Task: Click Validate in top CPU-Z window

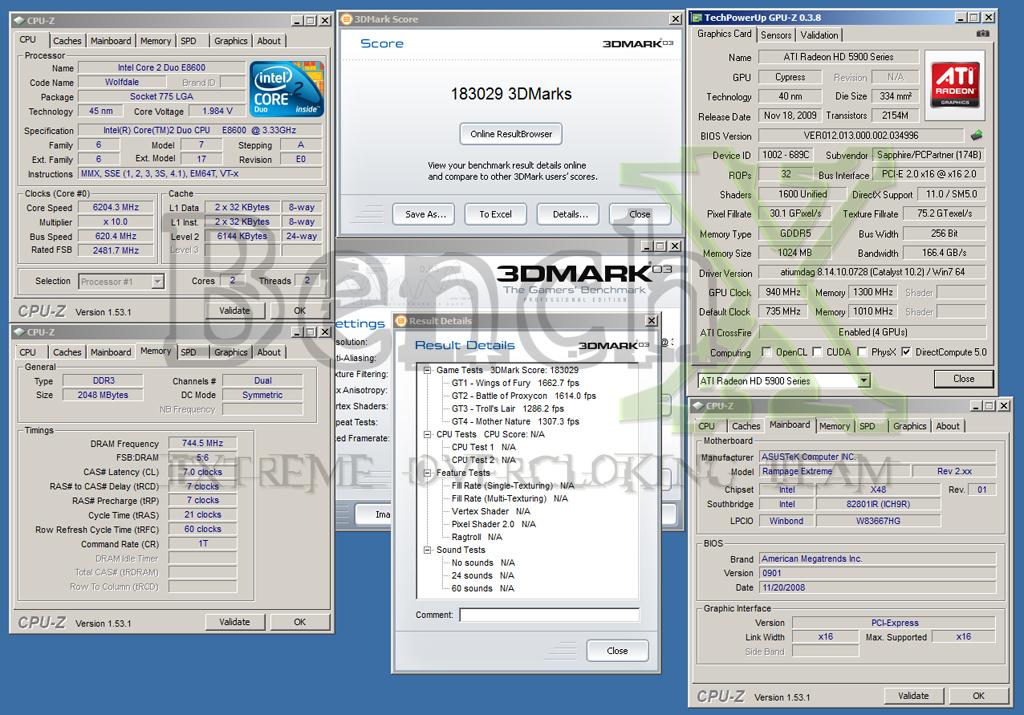Action: pos(234,311)
